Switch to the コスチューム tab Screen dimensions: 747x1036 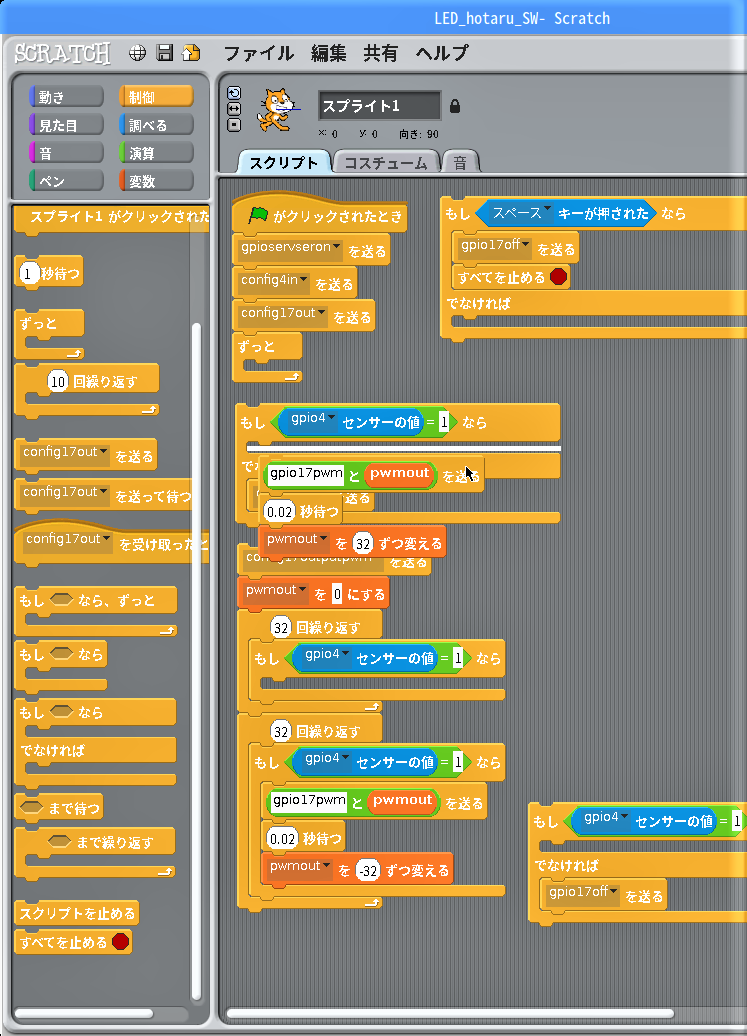[385, 163]
